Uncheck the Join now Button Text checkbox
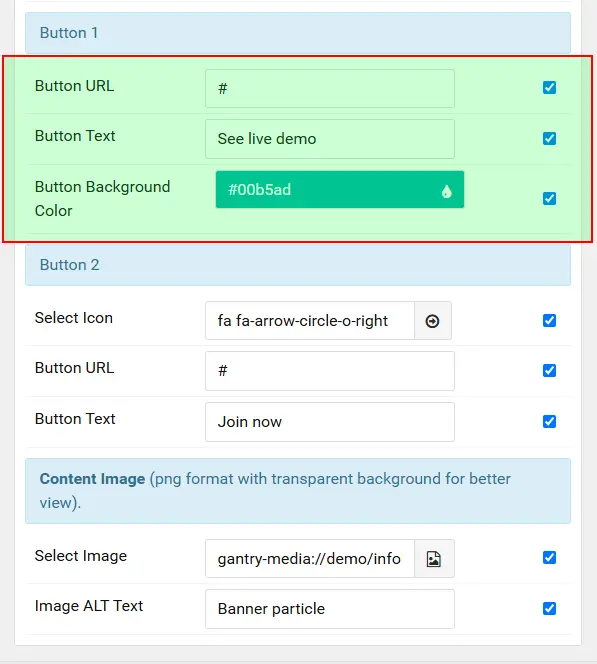597x664 pixels. (x=549, y=421)
